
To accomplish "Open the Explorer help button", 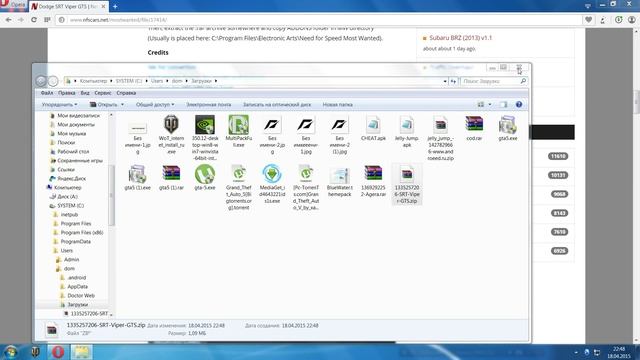I will click(x=519, y=104).
